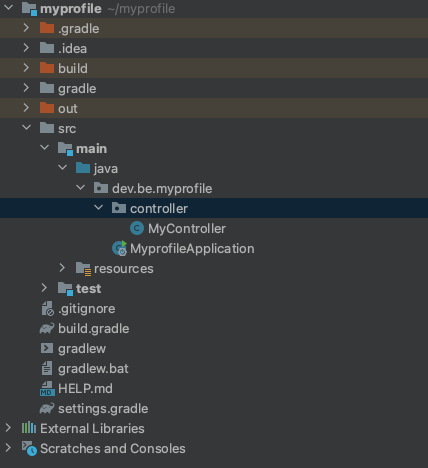
Task: Select the External Libraries label
Action: (x=92, y=429)
